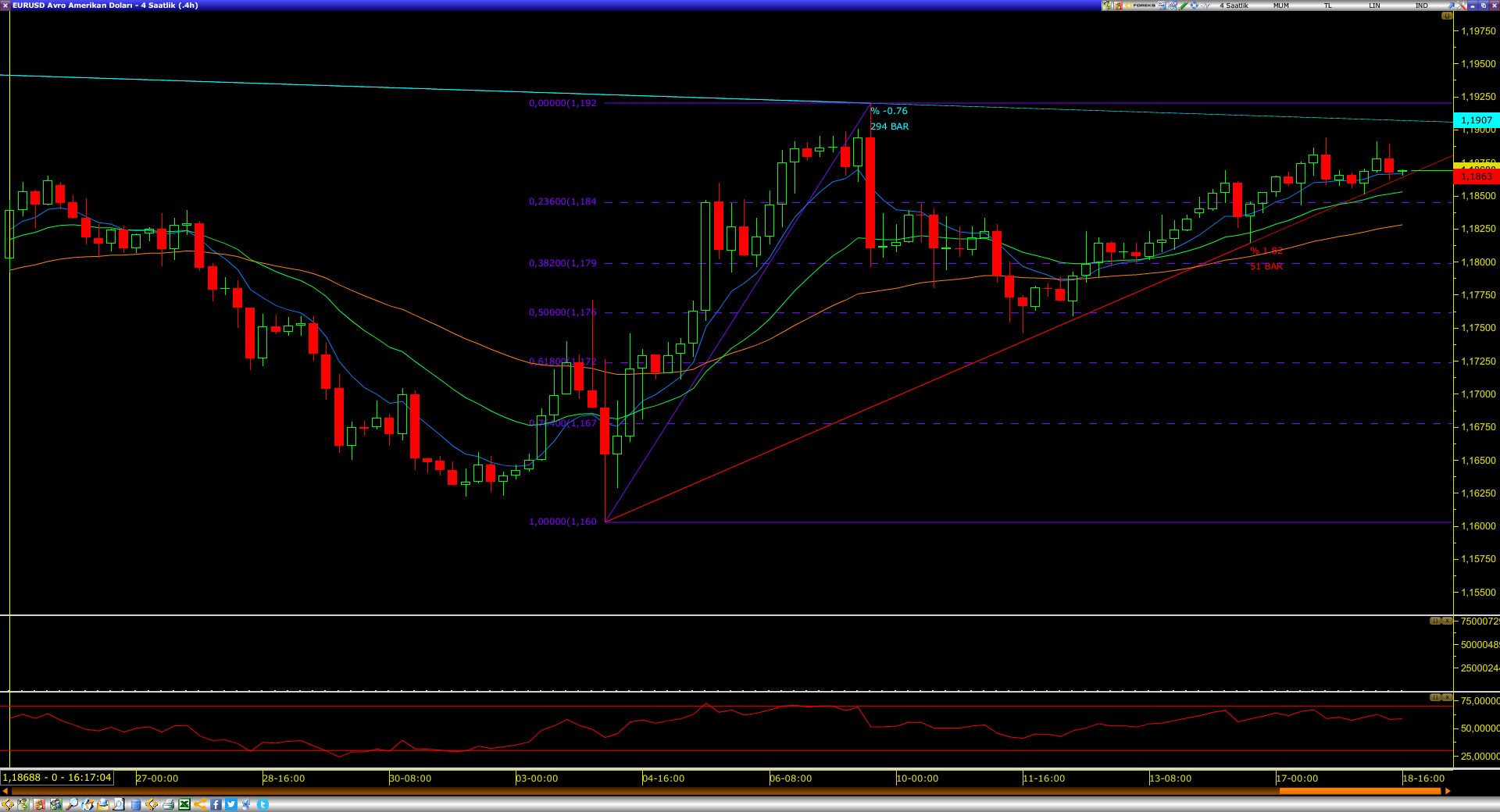Viewport: 1500px width, 812px height.
Task: Click the 1,18688 - 0 - 16:17:04 status field
Action: click(x=57, y=778)
